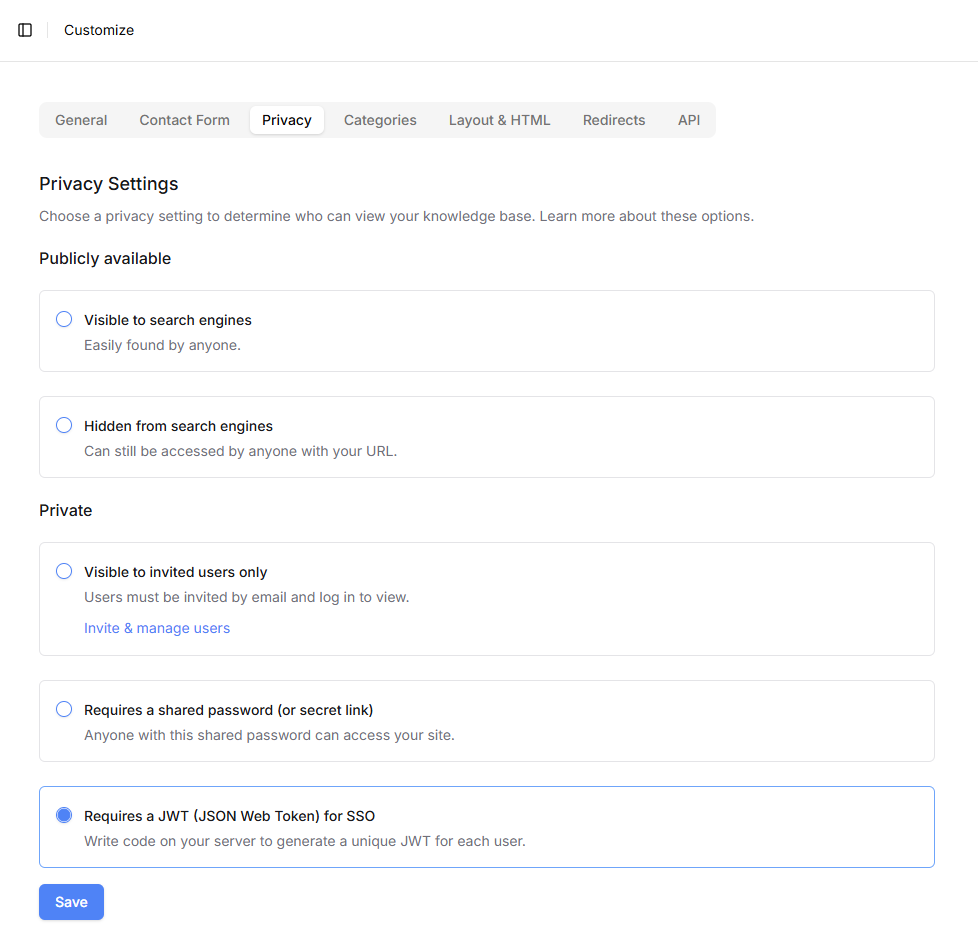Click the Requires a shared password label
This screenshot has width=978, height=932.
[228, 710]
